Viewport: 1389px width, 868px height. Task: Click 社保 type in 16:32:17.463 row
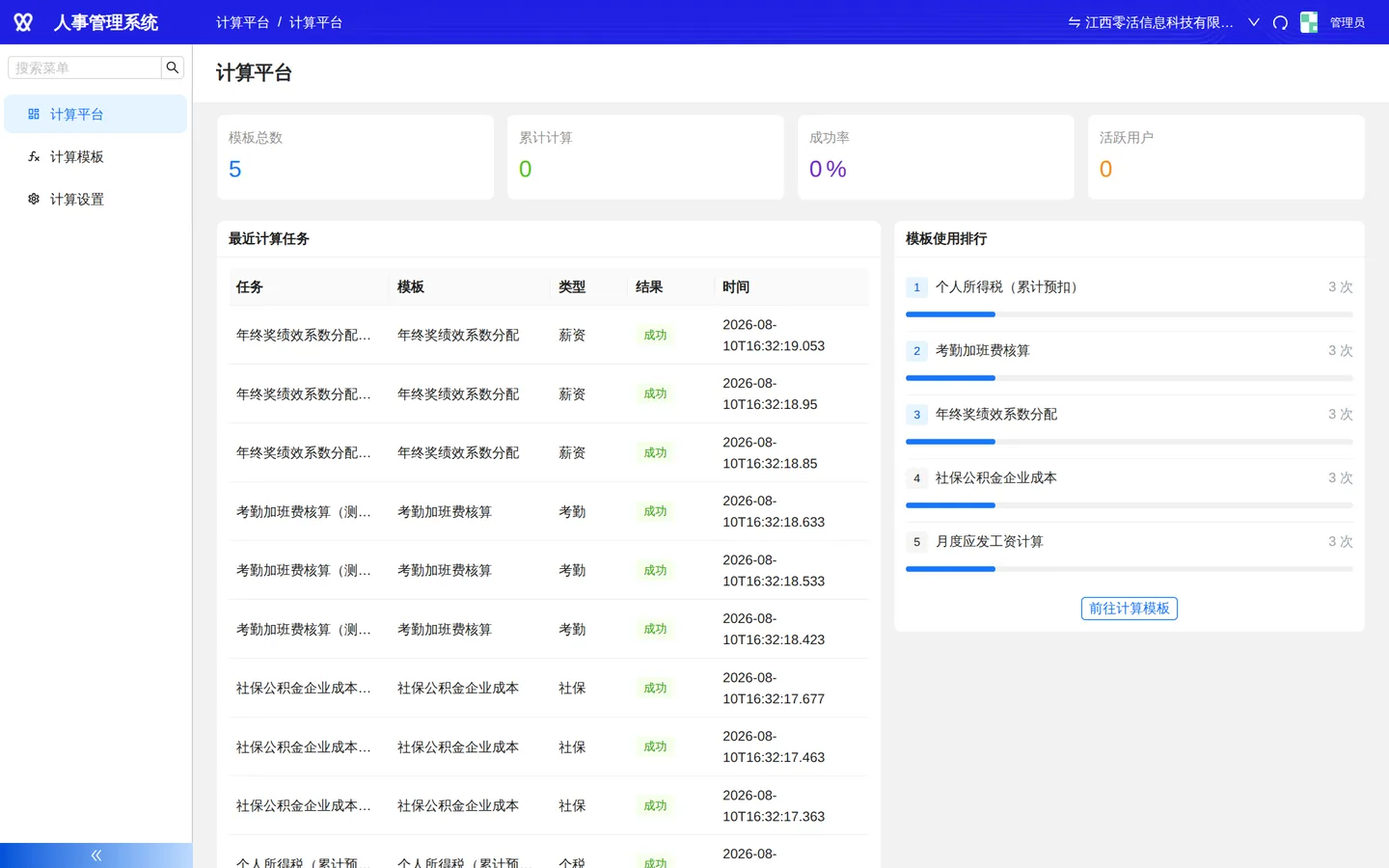(572, 746)
